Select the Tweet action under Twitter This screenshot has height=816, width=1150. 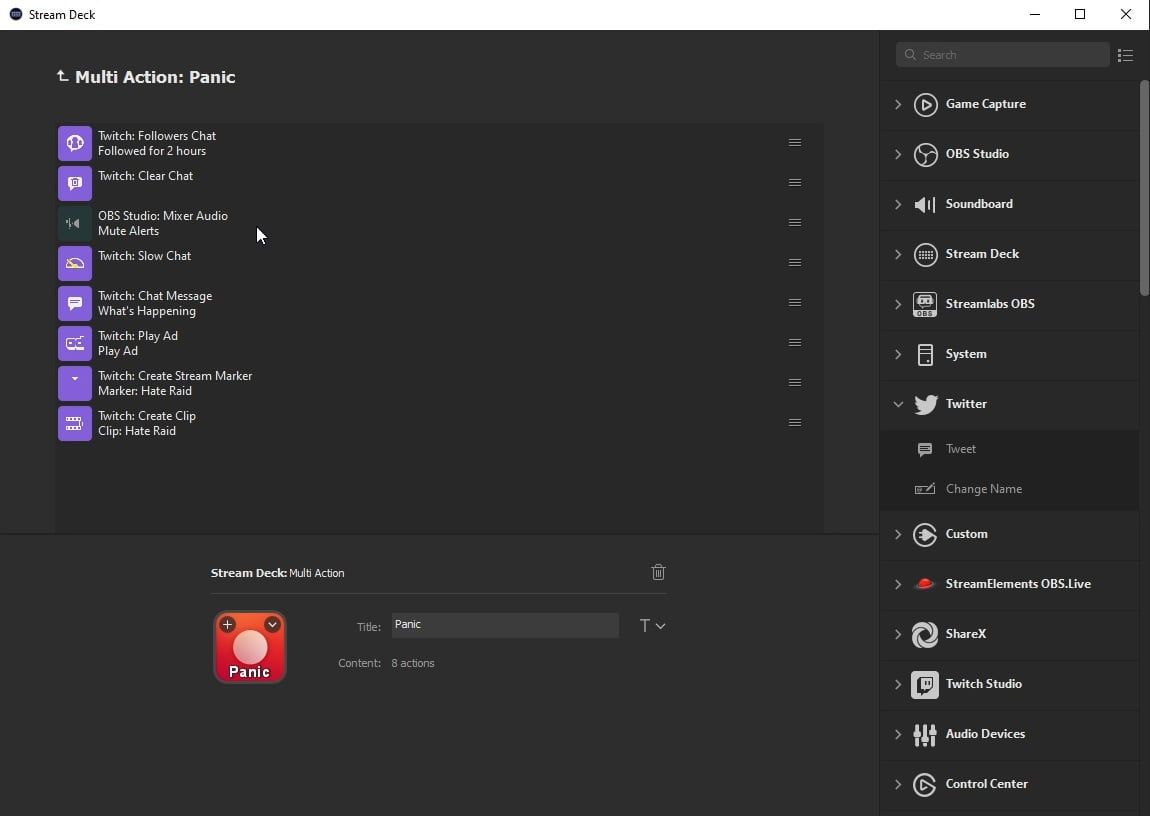pos(960,449)
